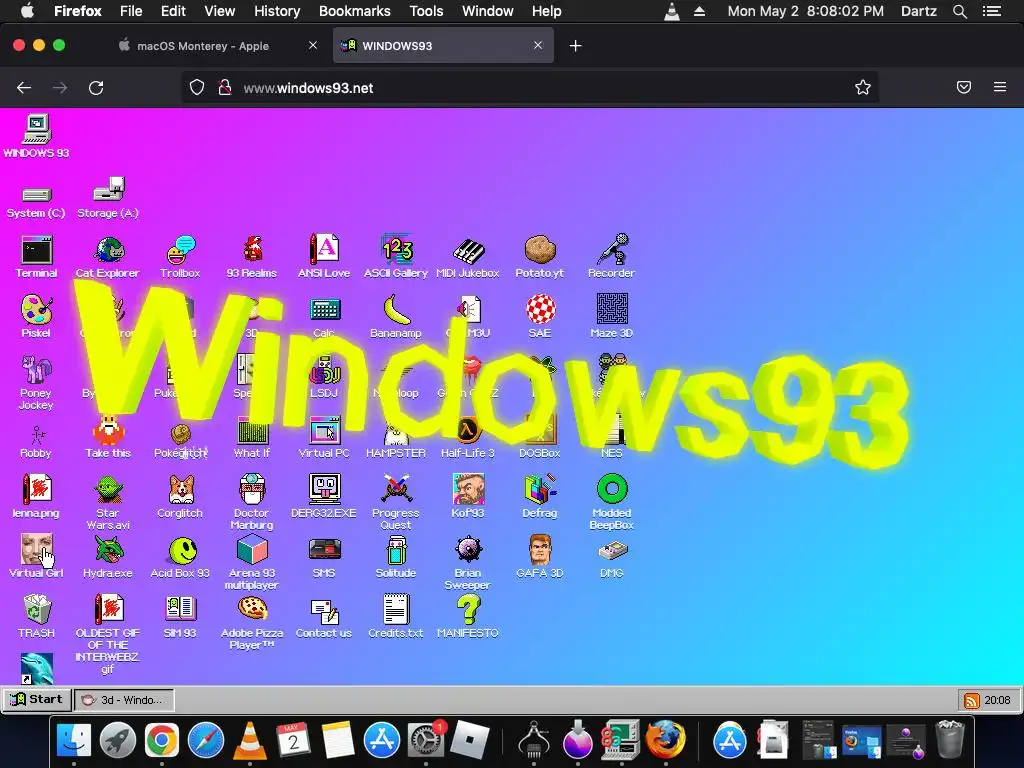
Task: Open the Kof'93 icon
Action: (468, 490)
